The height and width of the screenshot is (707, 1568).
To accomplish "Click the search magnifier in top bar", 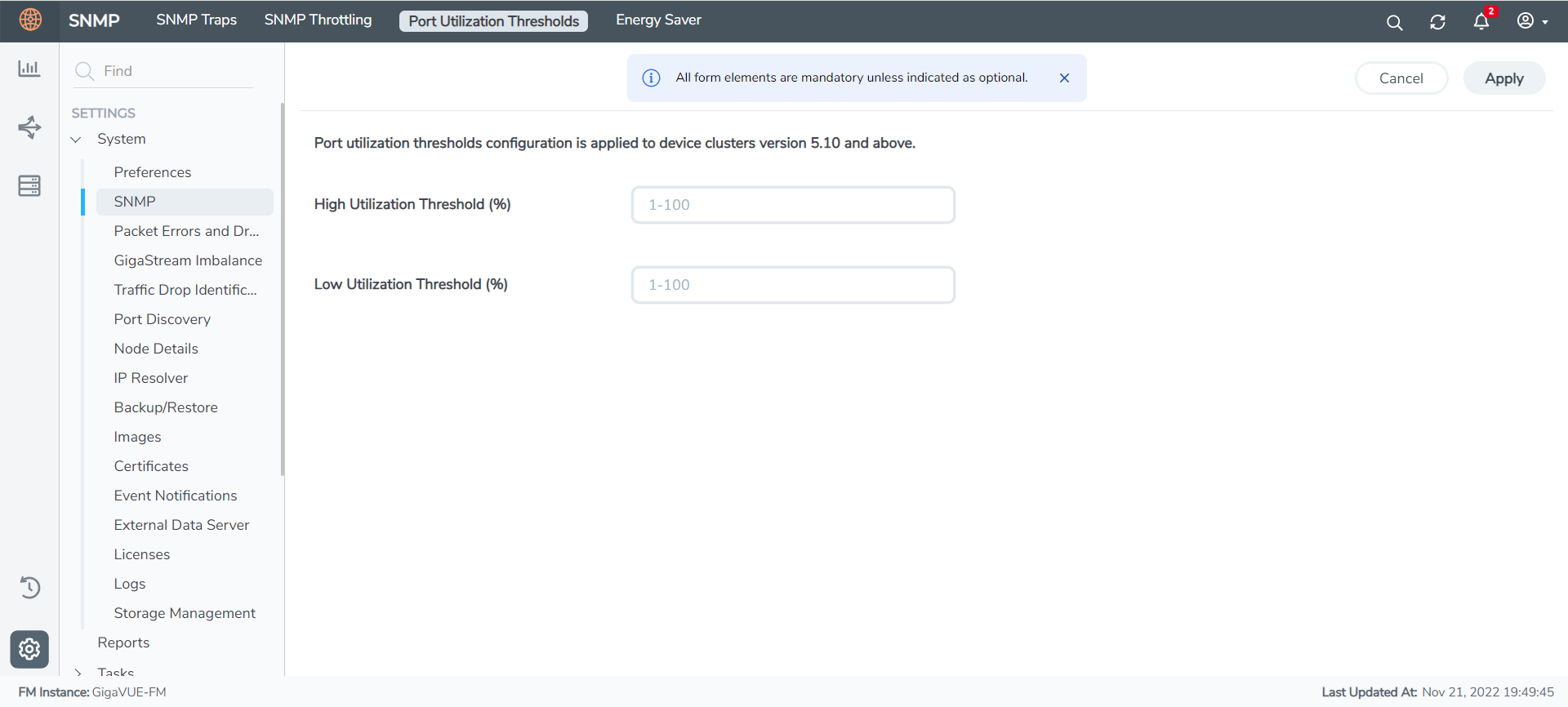I will (x=1394, y=22).
